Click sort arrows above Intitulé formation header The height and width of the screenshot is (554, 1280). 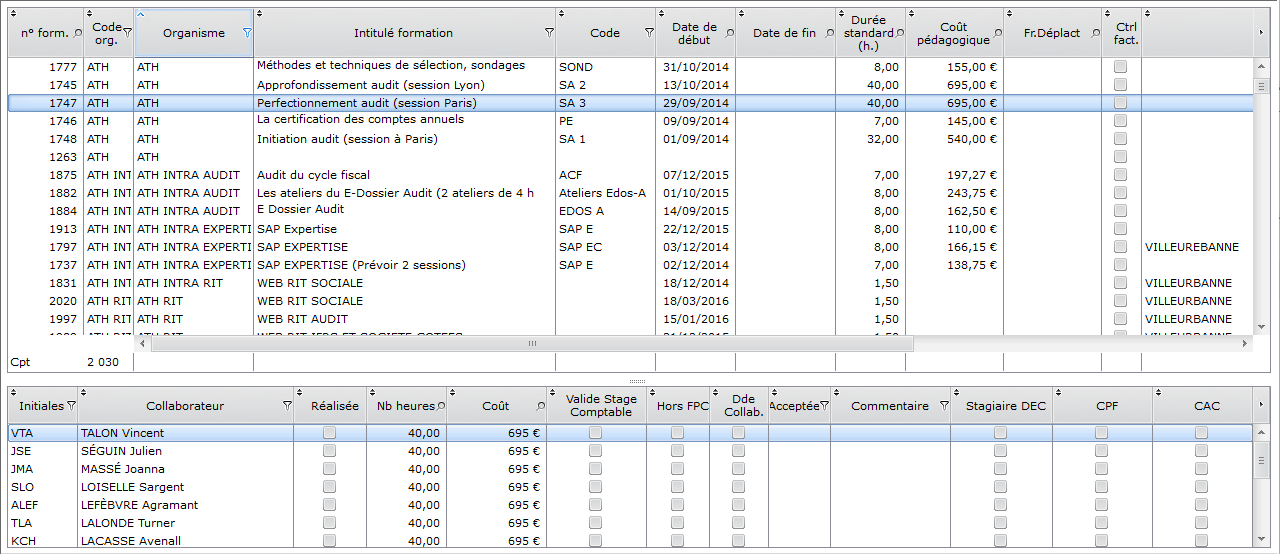click(x=259, y=14)
